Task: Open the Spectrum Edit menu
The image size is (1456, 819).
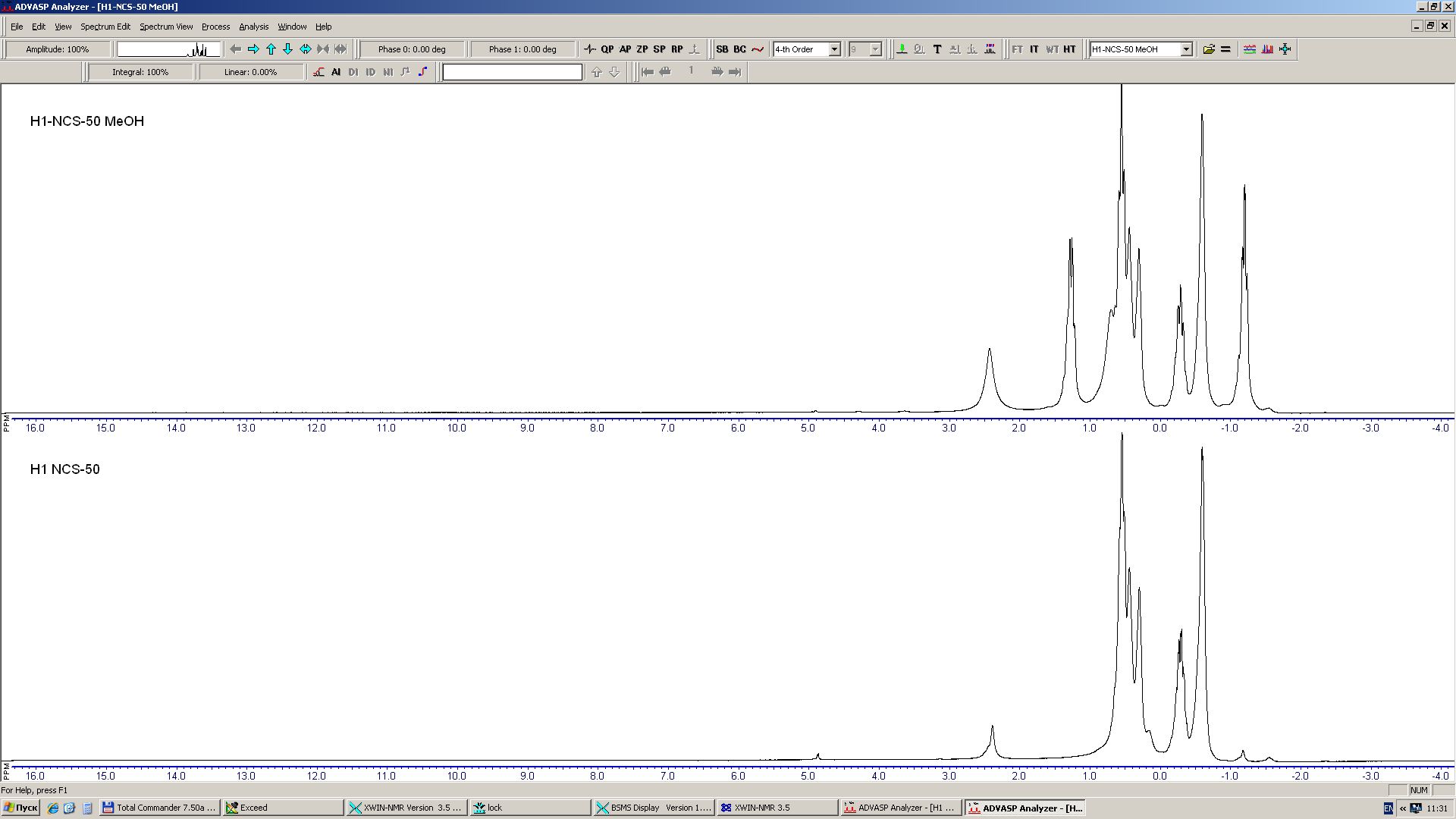Action: coord(105,27)
